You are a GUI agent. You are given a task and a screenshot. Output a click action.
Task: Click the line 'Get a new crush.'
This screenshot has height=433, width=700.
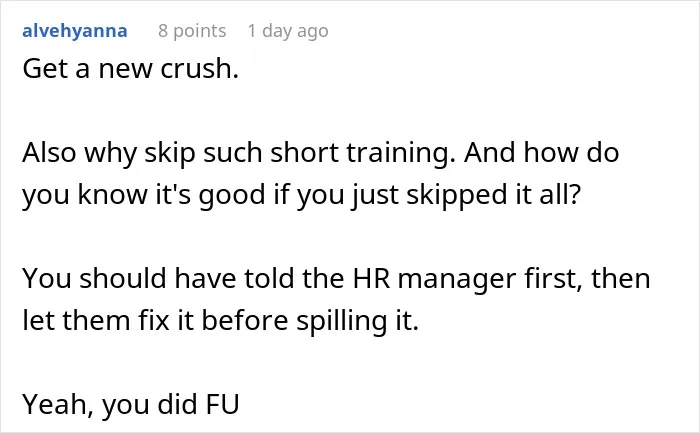coord(130,69)
